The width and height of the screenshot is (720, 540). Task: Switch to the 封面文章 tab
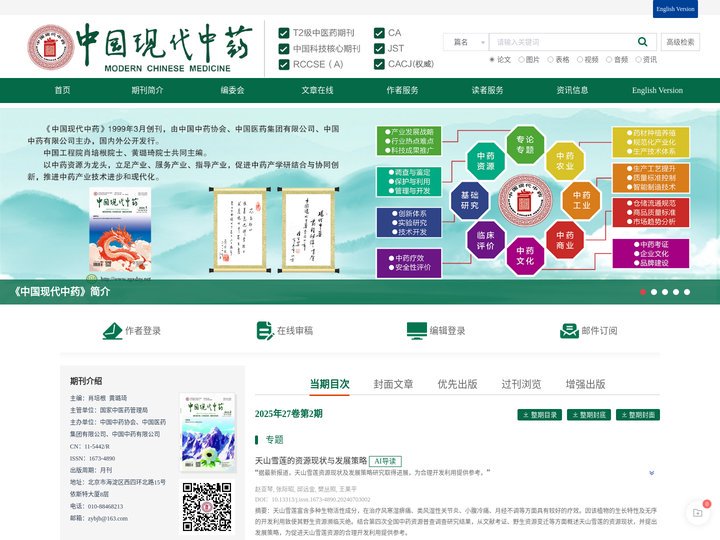[393, 384]
